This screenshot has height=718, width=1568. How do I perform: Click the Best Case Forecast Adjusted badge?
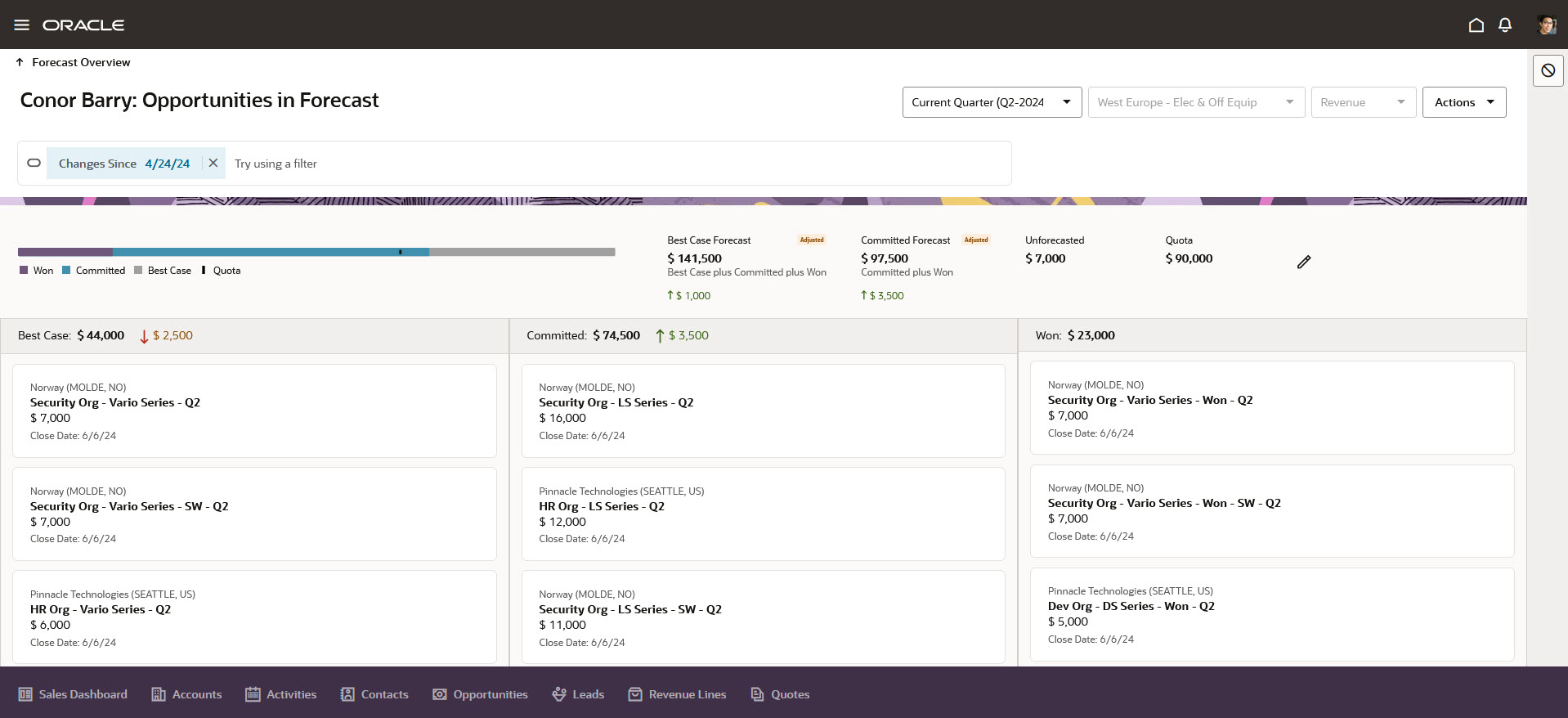pyautogui.click(x=812, y=240)
